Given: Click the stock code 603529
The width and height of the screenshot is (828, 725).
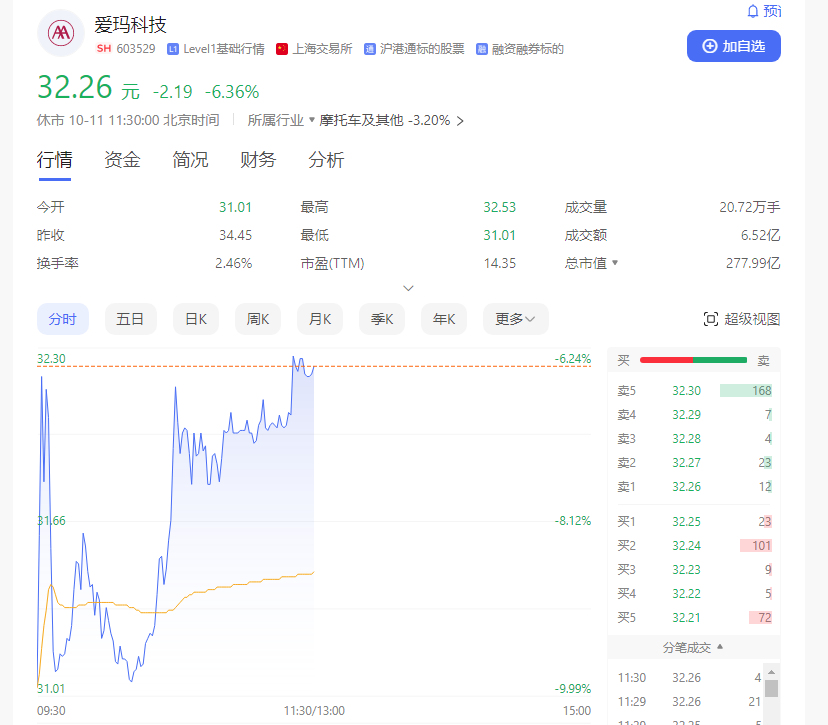Looking at the screenshot, I should coord(136,49).
